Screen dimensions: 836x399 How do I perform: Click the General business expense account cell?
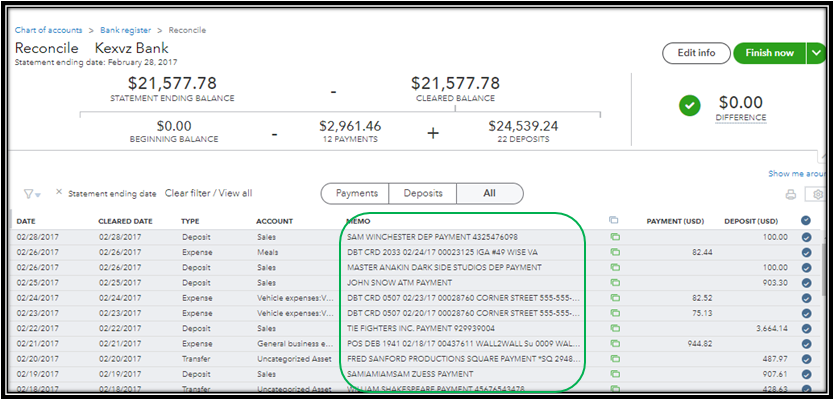point(294,344)
